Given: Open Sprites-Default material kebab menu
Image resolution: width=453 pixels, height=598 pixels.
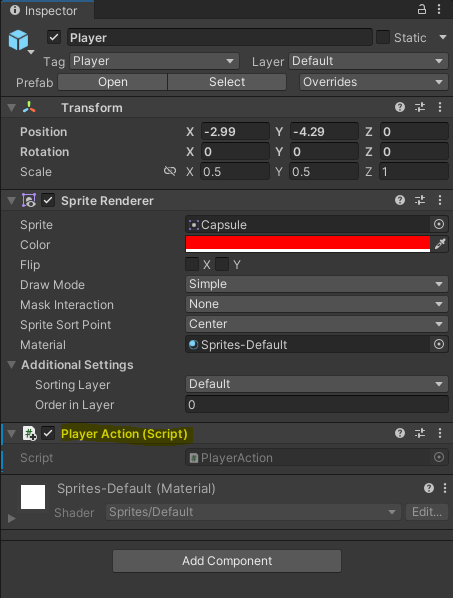Looking at the screenshot, I should pos(445,488).
